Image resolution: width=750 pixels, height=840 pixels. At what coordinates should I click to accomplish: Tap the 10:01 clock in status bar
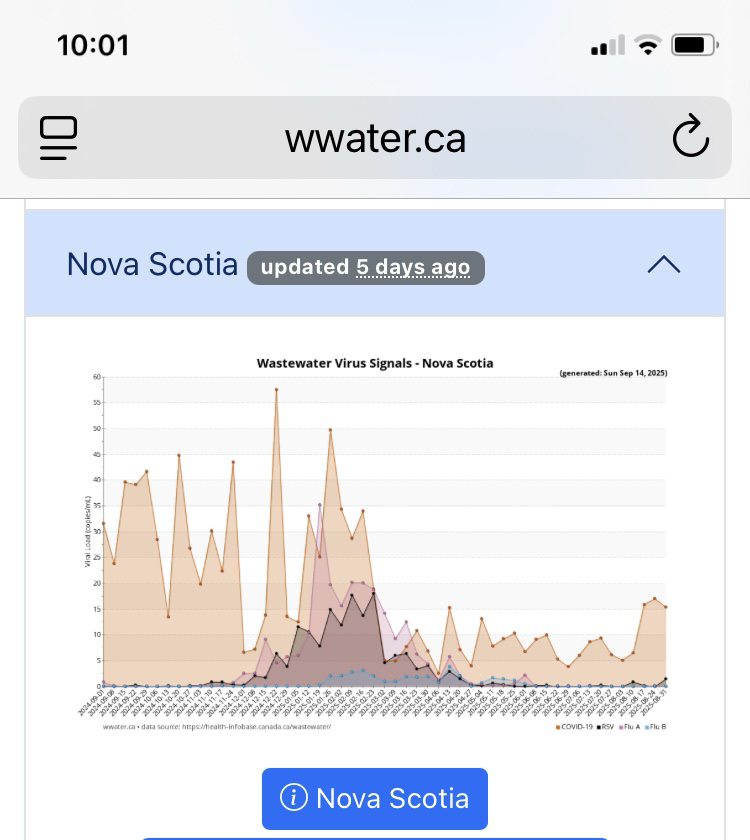pyautogui.click(x=93, y=46)
